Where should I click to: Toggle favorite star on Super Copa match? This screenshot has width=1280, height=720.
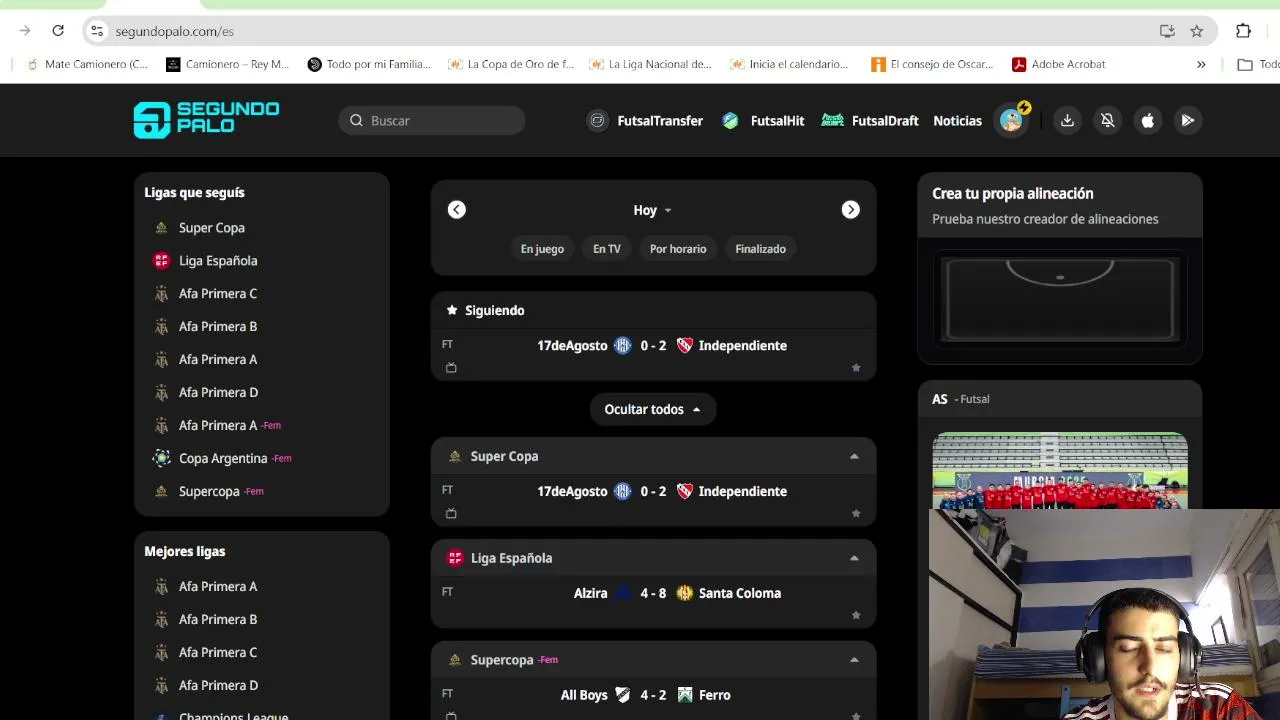pos(856,514)
